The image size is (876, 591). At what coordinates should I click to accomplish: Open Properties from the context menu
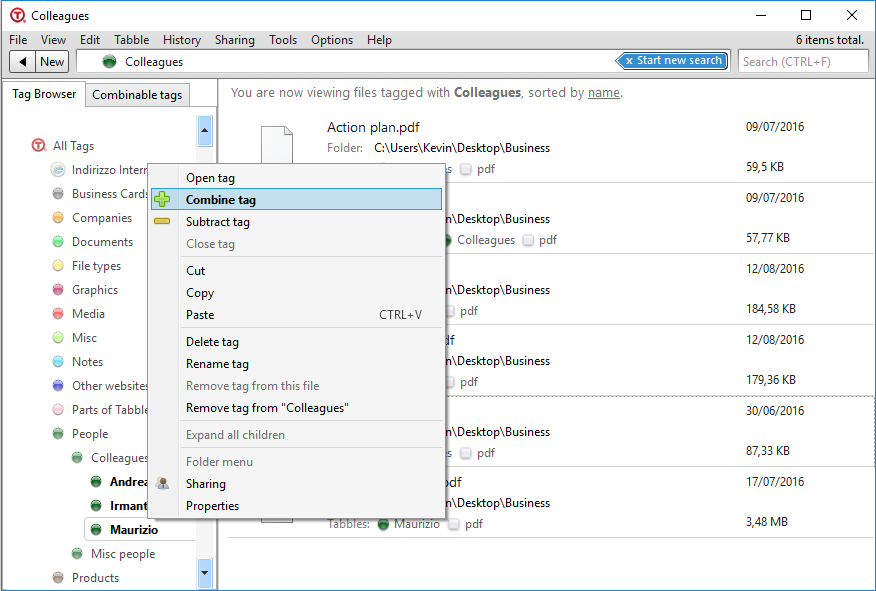(296, 506)
